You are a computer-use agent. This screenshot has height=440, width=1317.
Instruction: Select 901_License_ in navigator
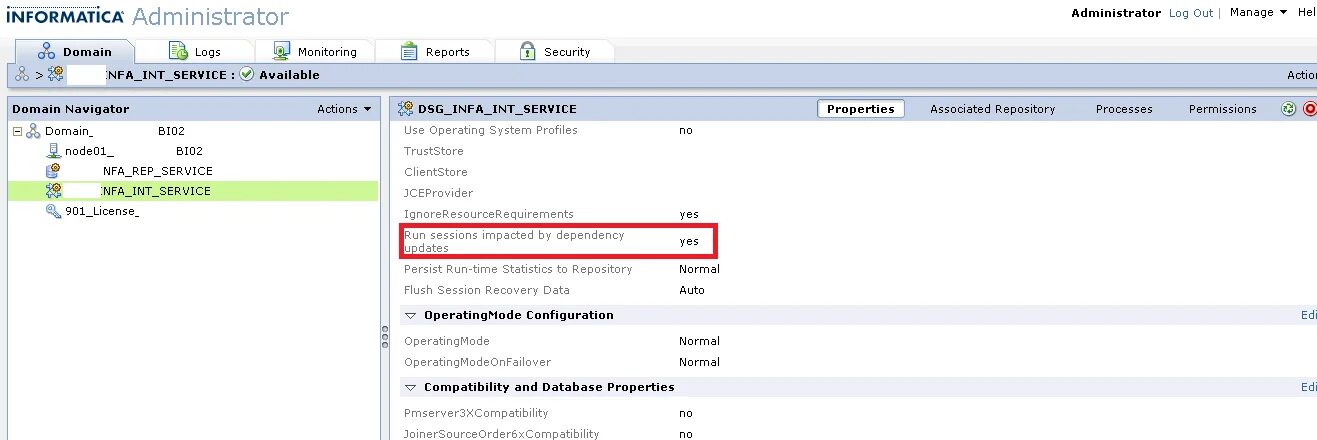102,211
